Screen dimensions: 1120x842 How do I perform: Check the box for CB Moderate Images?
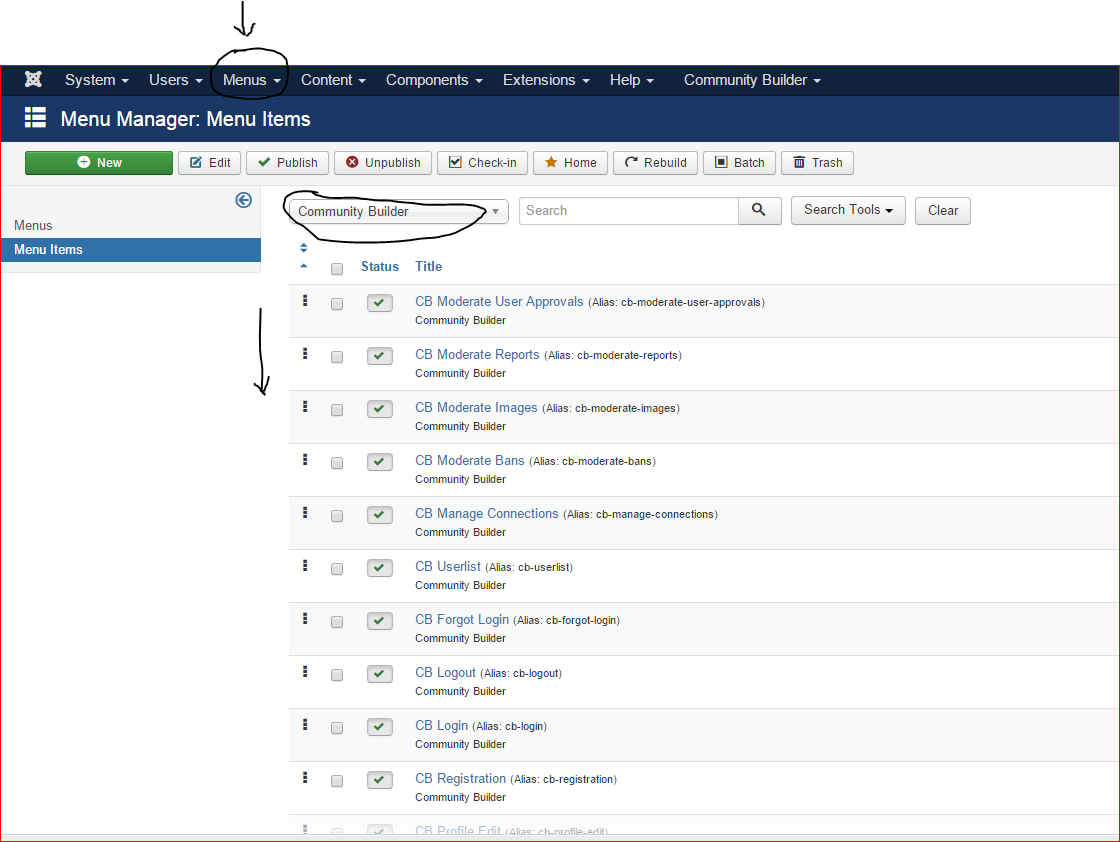tap(337, 410)
